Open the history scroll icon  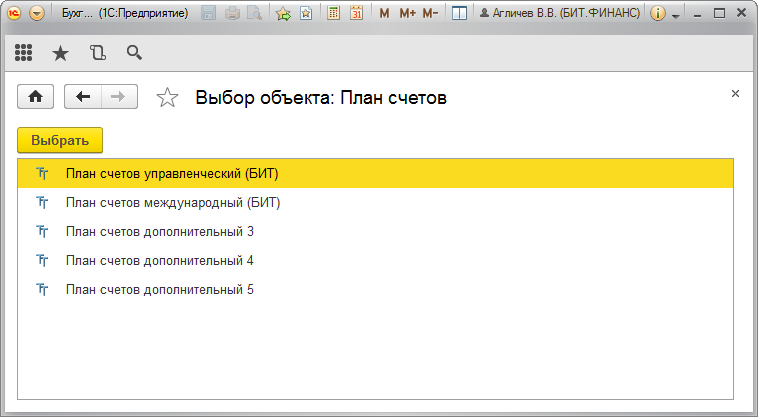tap(97, 54)
